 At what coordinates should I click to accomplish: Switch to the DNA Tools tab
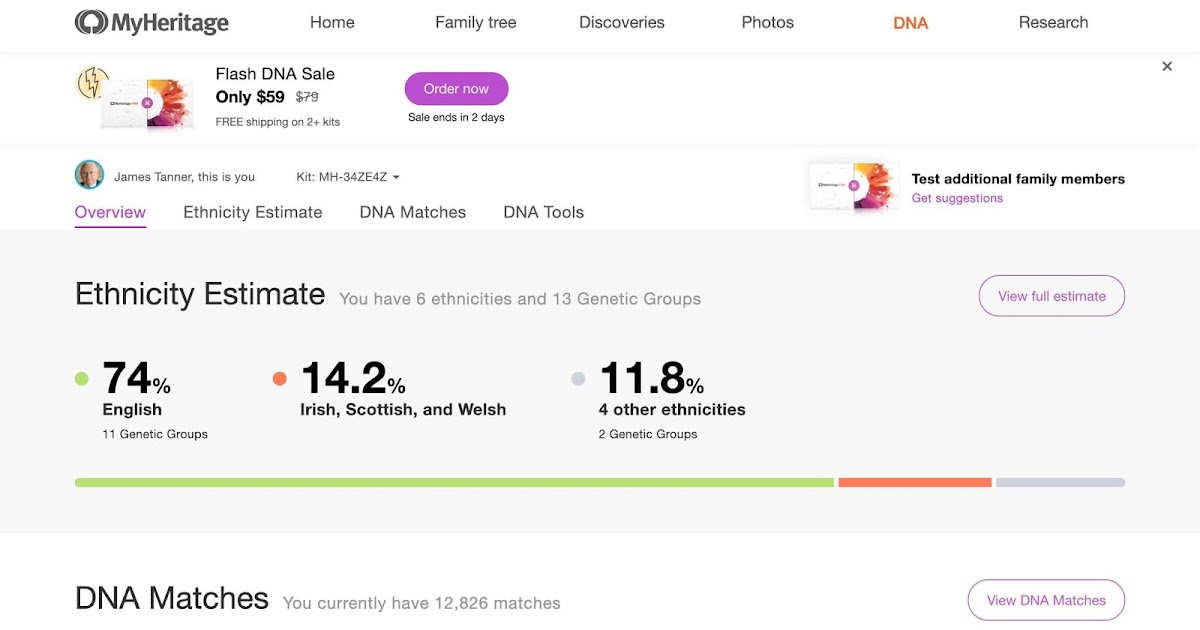543,212
